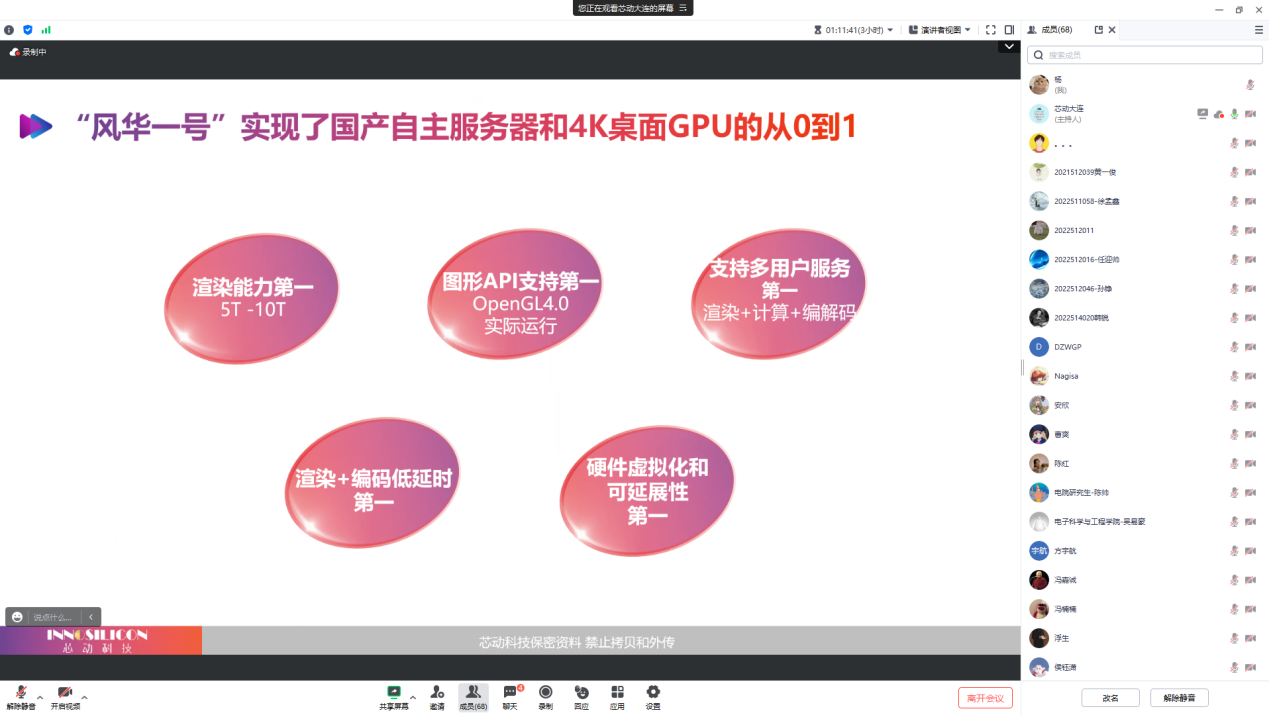
Task: Click the blue security shield icon
Action: pyautogui.click(x=28, y=30)
